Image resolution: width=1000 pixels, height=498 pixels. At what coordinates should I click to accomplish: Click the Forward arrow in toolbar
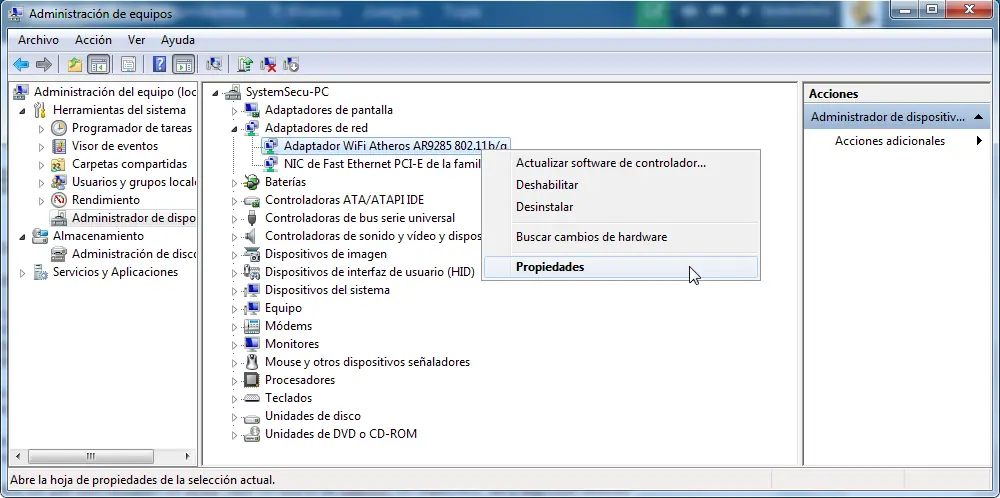click(43, 64)
